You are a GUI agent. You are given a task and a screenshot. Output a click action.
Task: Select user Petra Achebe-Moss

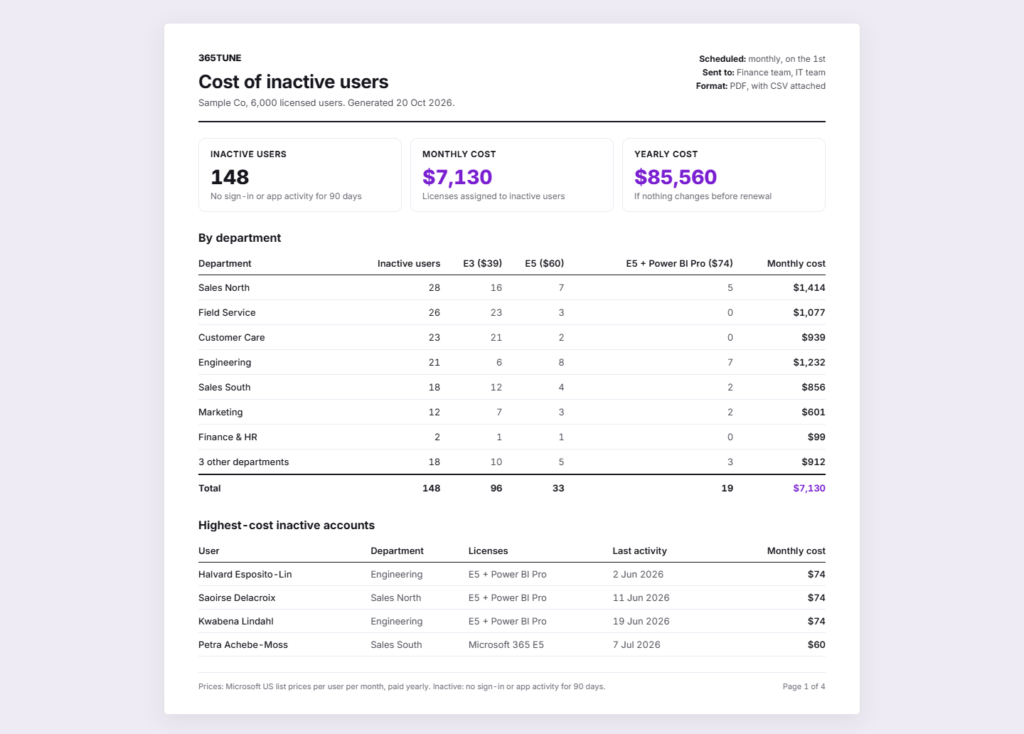tap(243, 645)
